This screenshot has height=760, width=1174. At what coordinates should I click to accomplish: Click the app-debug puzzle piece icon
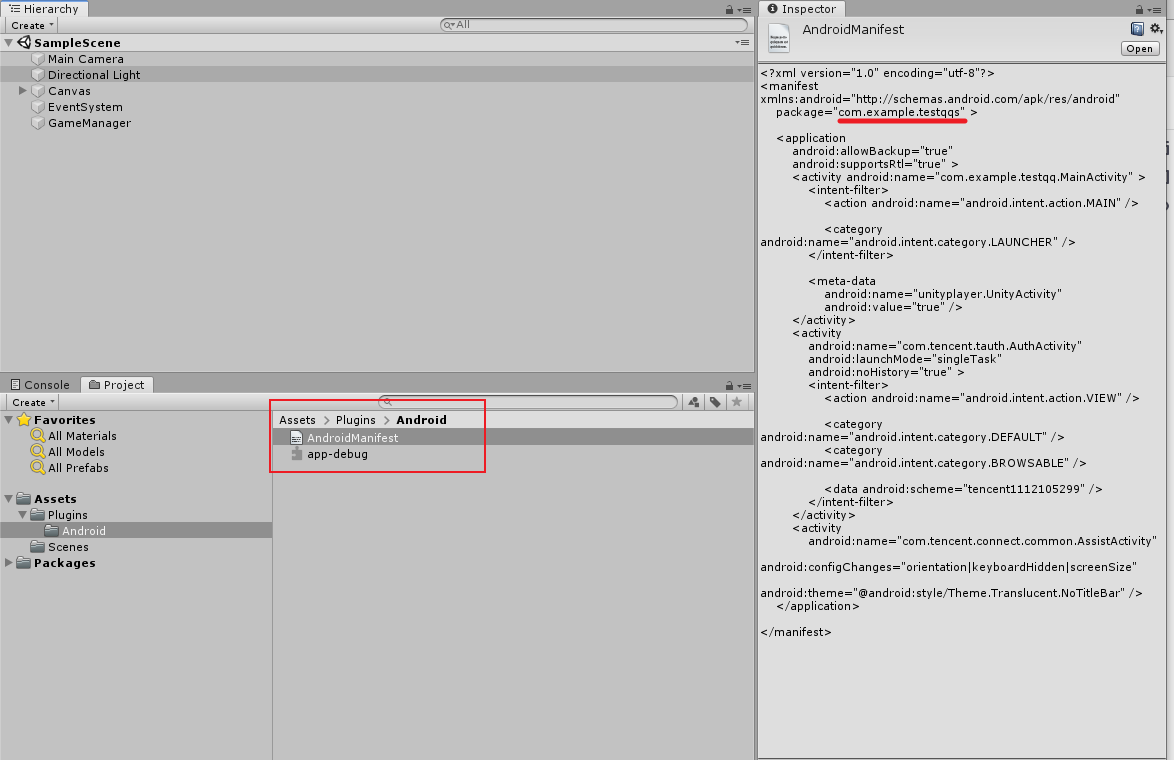(x=296, y=454)
